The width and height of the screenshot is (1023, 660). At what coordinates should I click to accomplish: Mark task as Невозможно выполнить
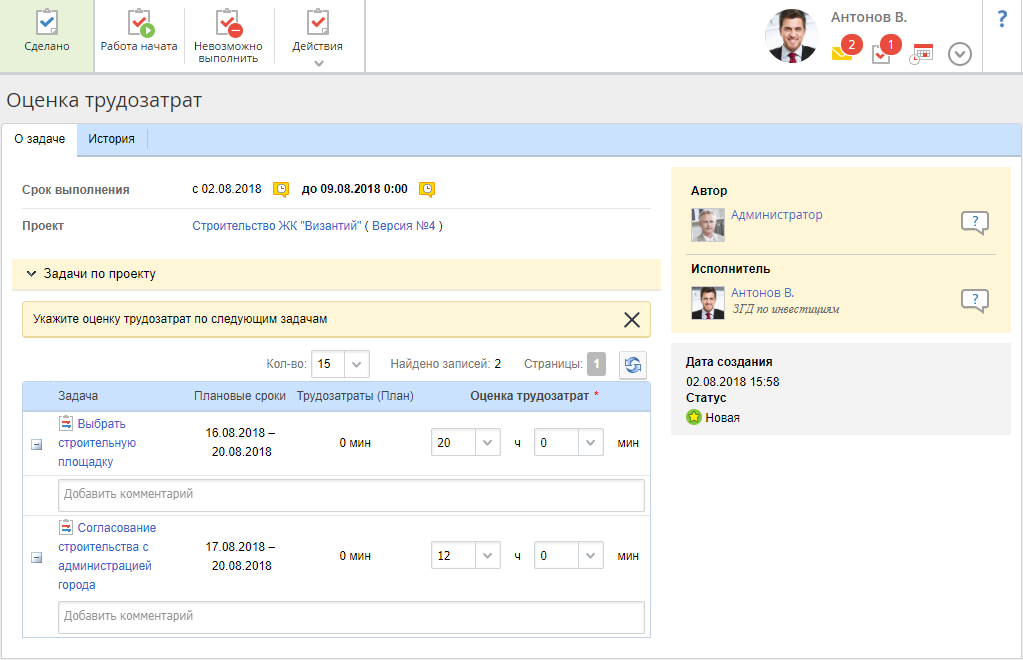(x=229, y=35)
